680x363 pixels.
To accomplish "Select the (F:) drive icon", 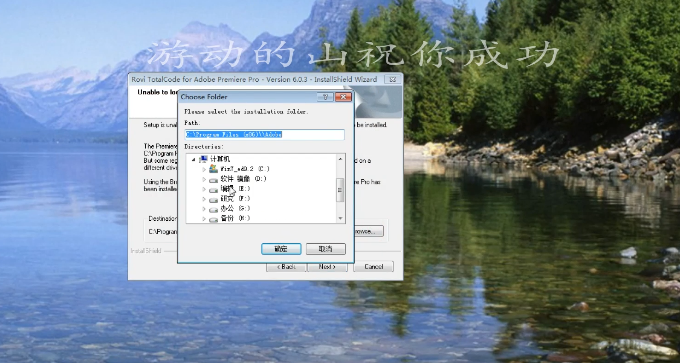I will (x=213, y=199).
